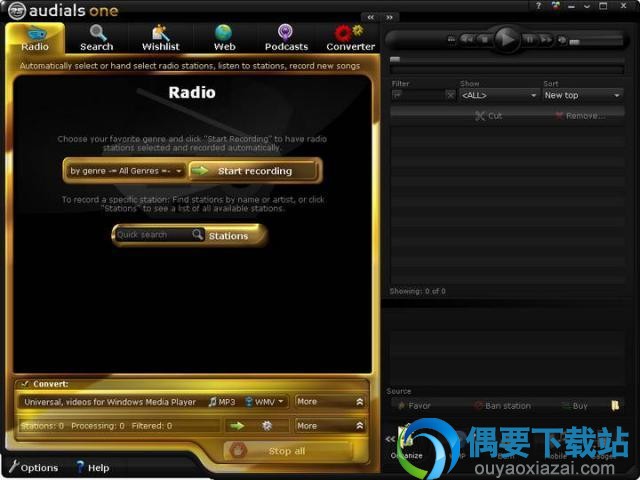Click the pause button in the player

click(x=529, y=40)
